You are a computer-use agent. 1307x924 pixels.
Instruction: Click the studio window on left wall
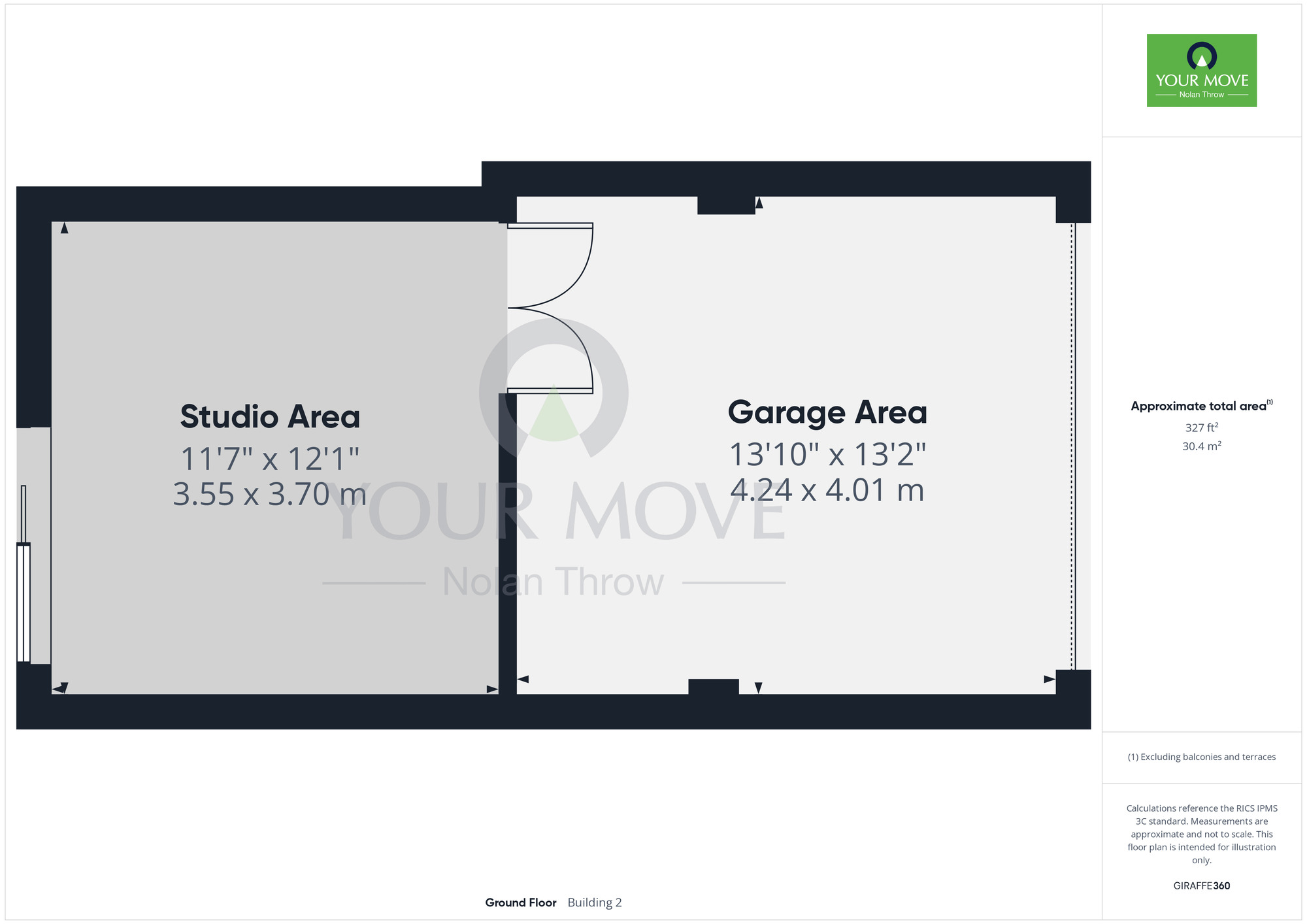pyautogui.click(x=24, y=602)
